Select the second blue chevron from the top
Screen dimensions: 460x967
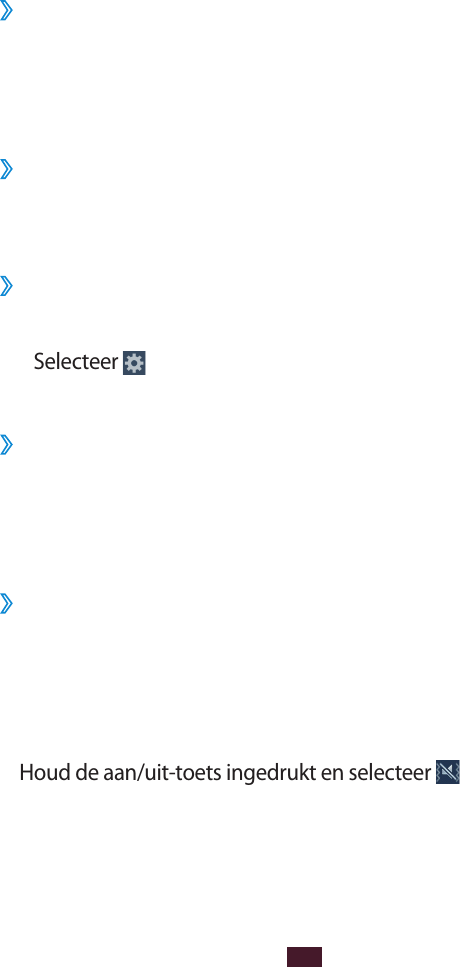point(6,169)
